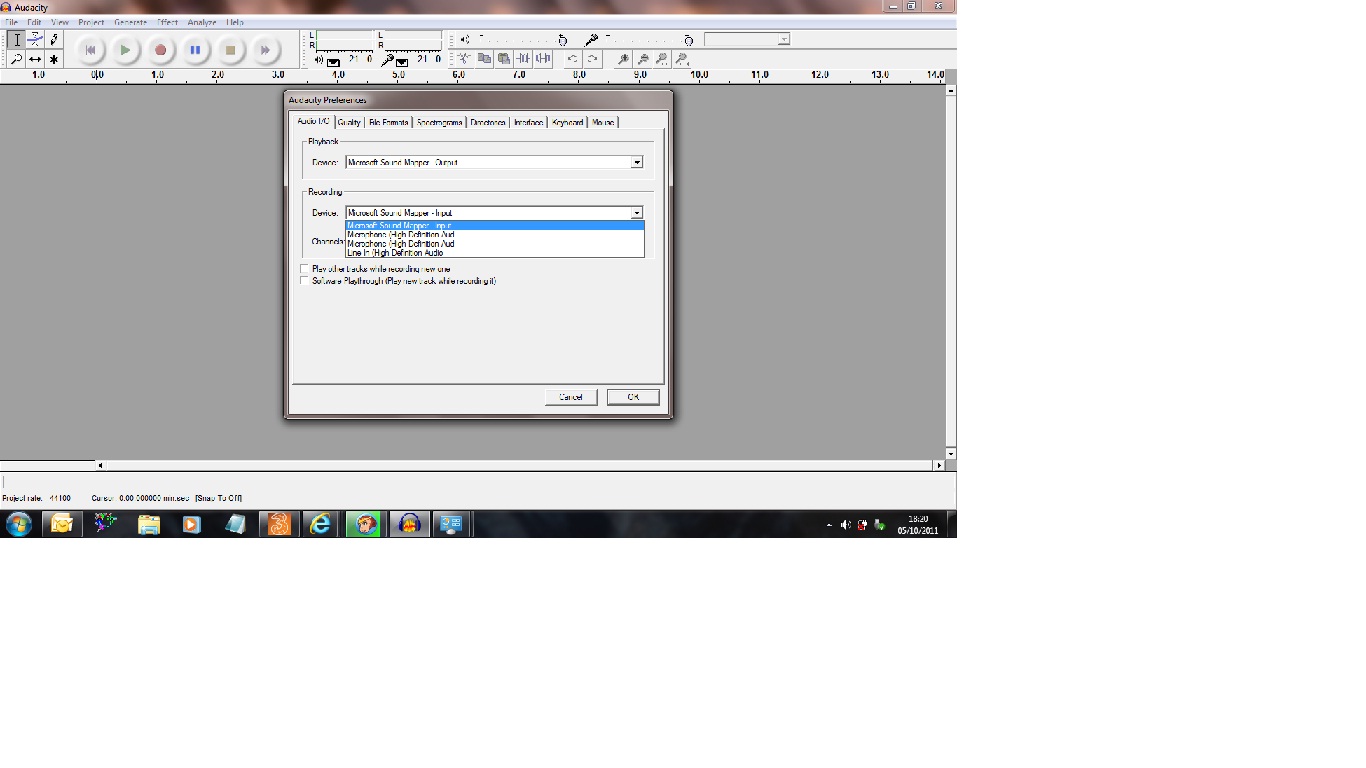1366x768 pixels.
Task: Enable Play other tracks while recording
Action: tap(305, 269)
